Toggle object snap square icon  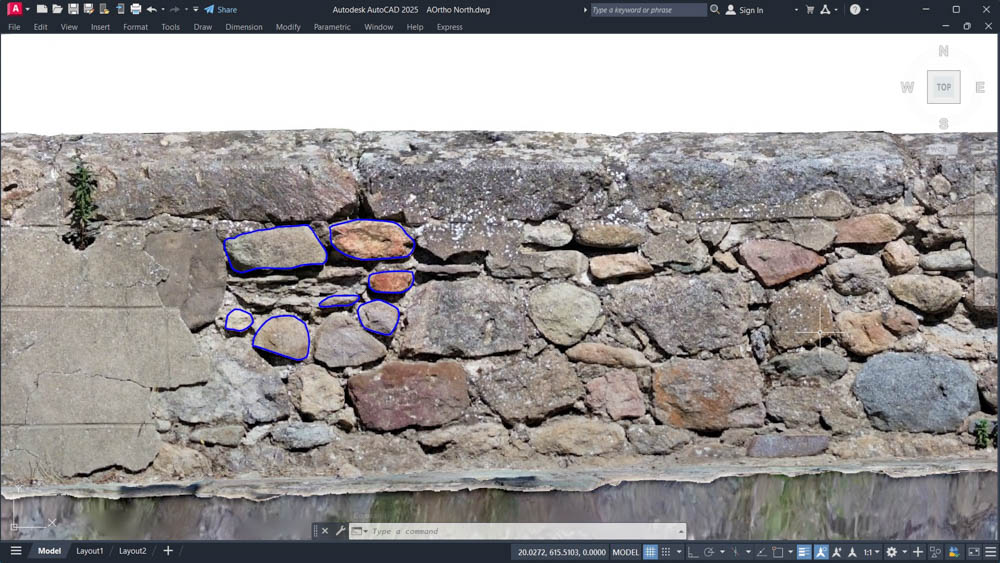click(x=778, y=552)
